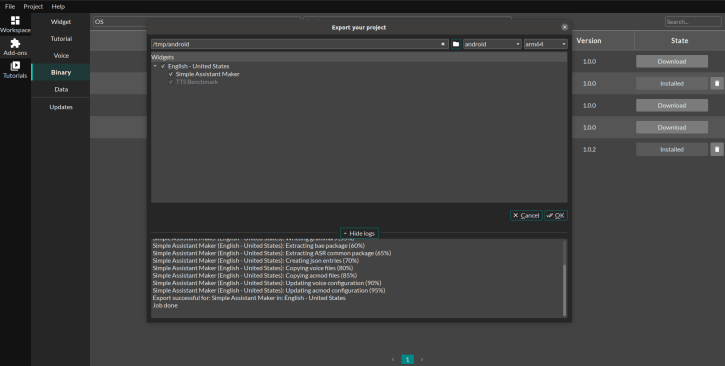725x366 pixels.
Task: Select the Copying voice files (80%) log line
Action: [x=252, y=268]
